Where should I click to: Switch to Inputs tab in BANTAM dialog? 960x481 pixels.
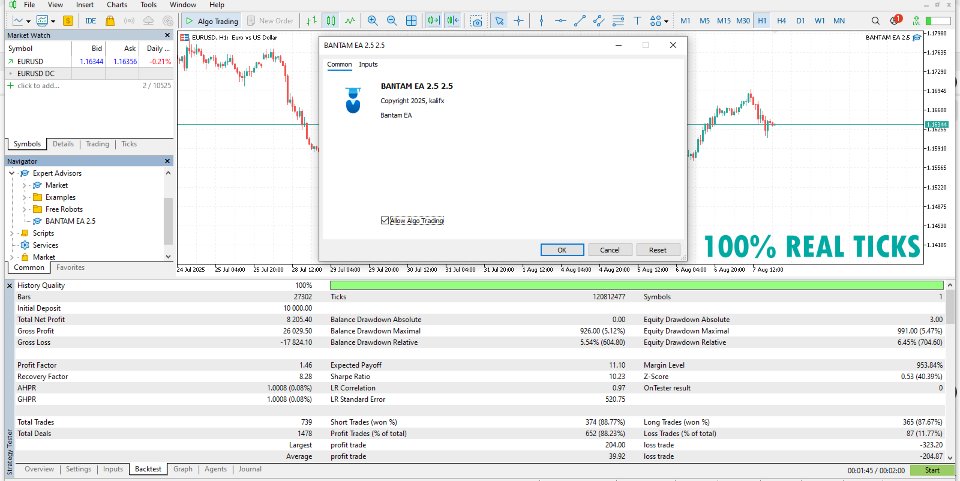368,64
